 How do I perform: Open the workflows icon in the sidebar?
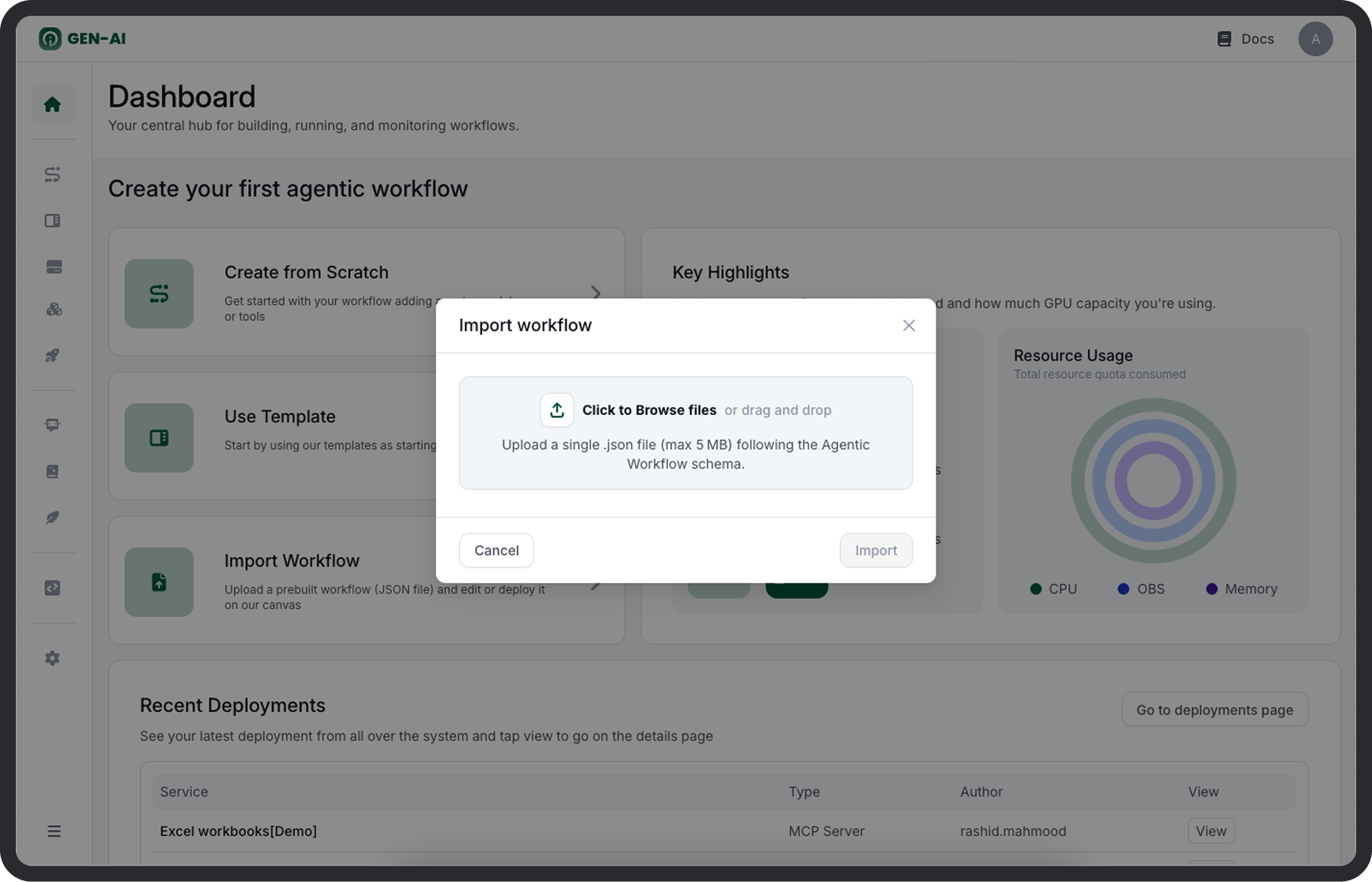53,175
